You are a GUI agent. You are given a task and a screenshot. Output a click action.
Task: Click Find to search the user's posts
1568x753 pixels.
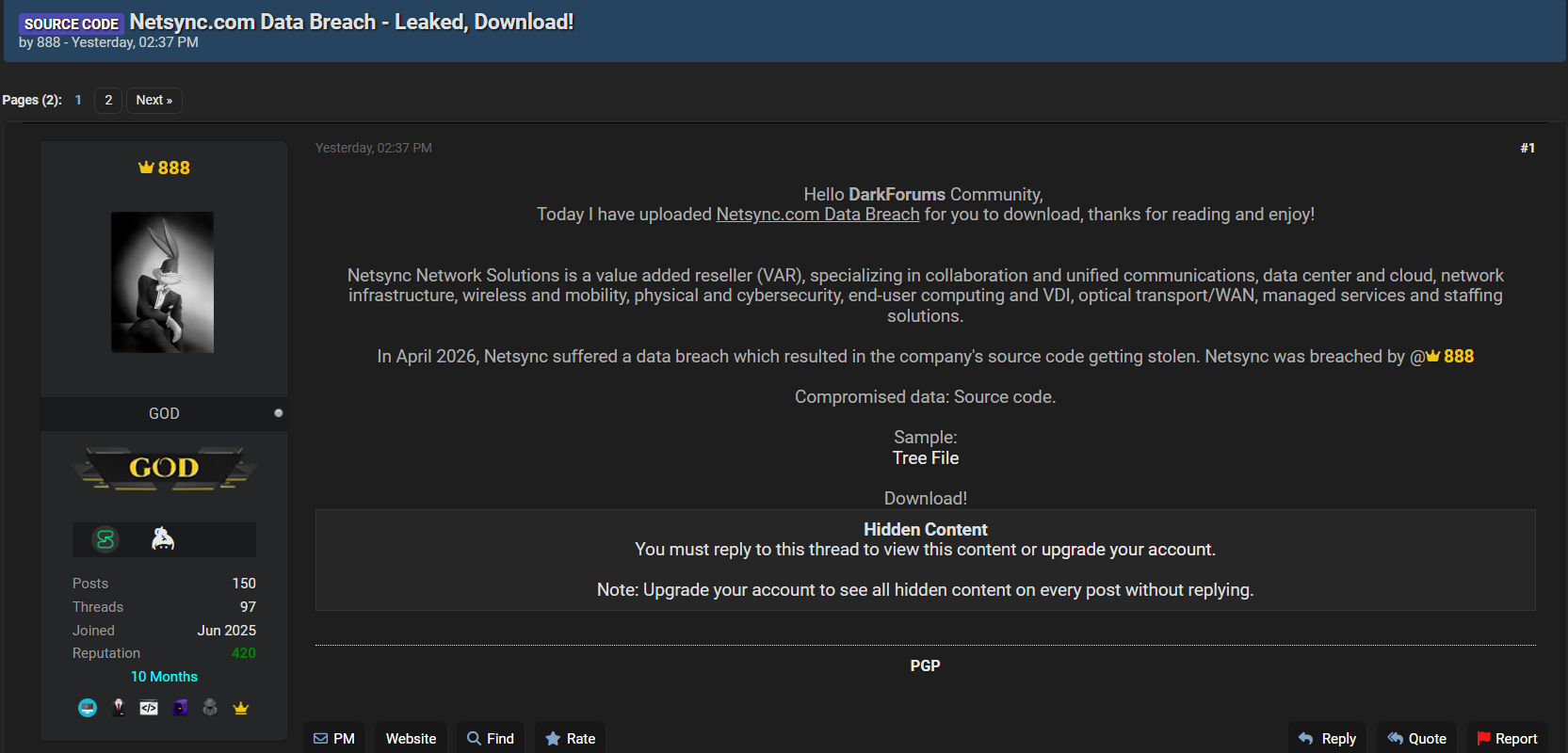point(490,739)
